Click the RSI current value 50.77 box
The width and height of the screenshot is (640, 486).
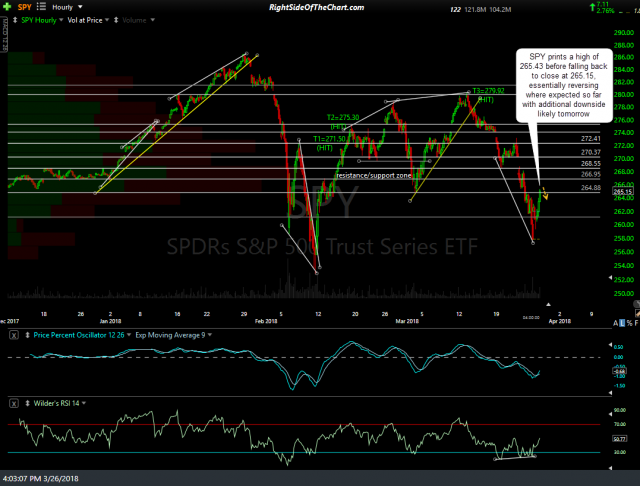pos(620,439)
